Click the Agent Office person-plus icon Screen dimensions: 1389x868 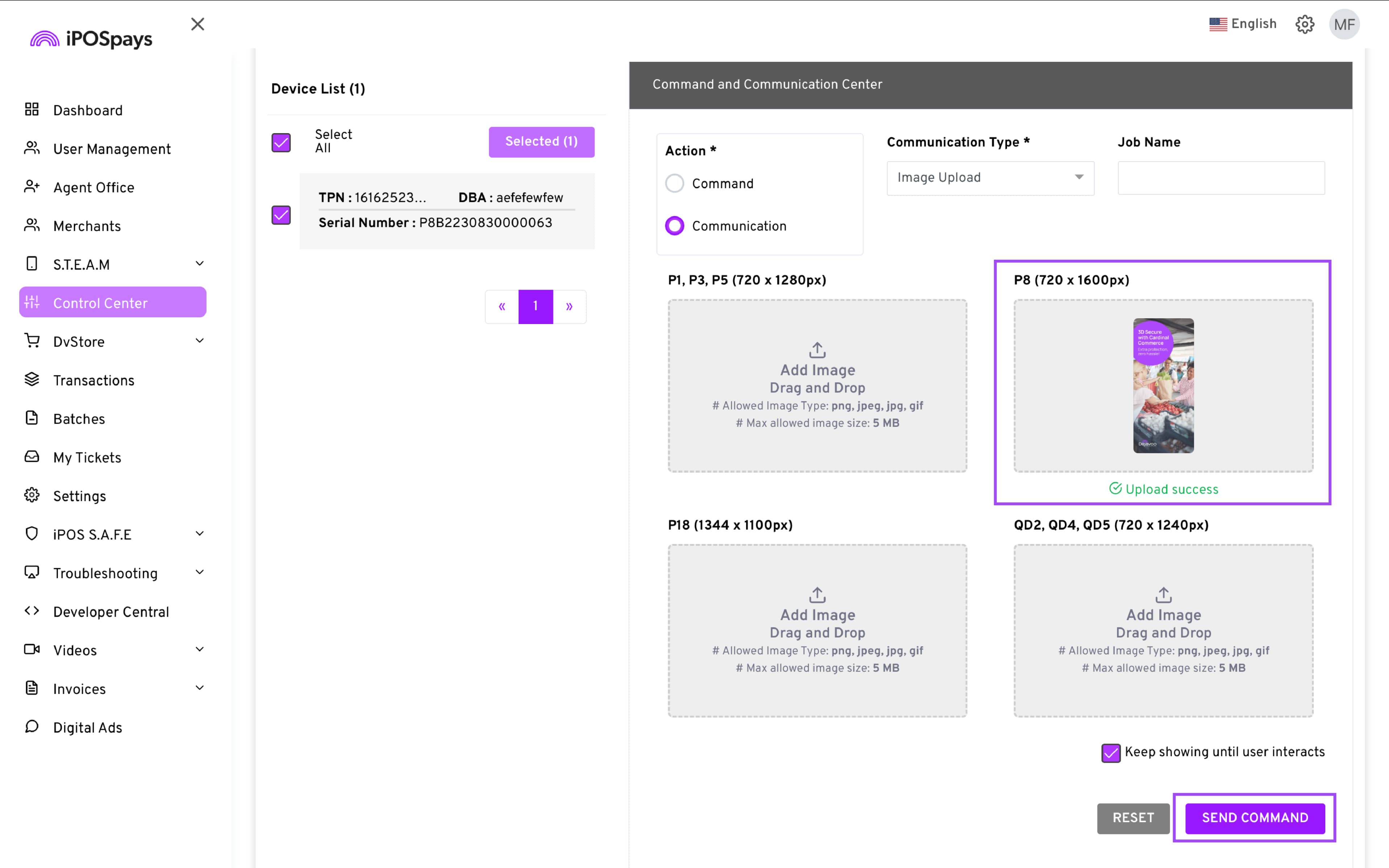[31, 187]
